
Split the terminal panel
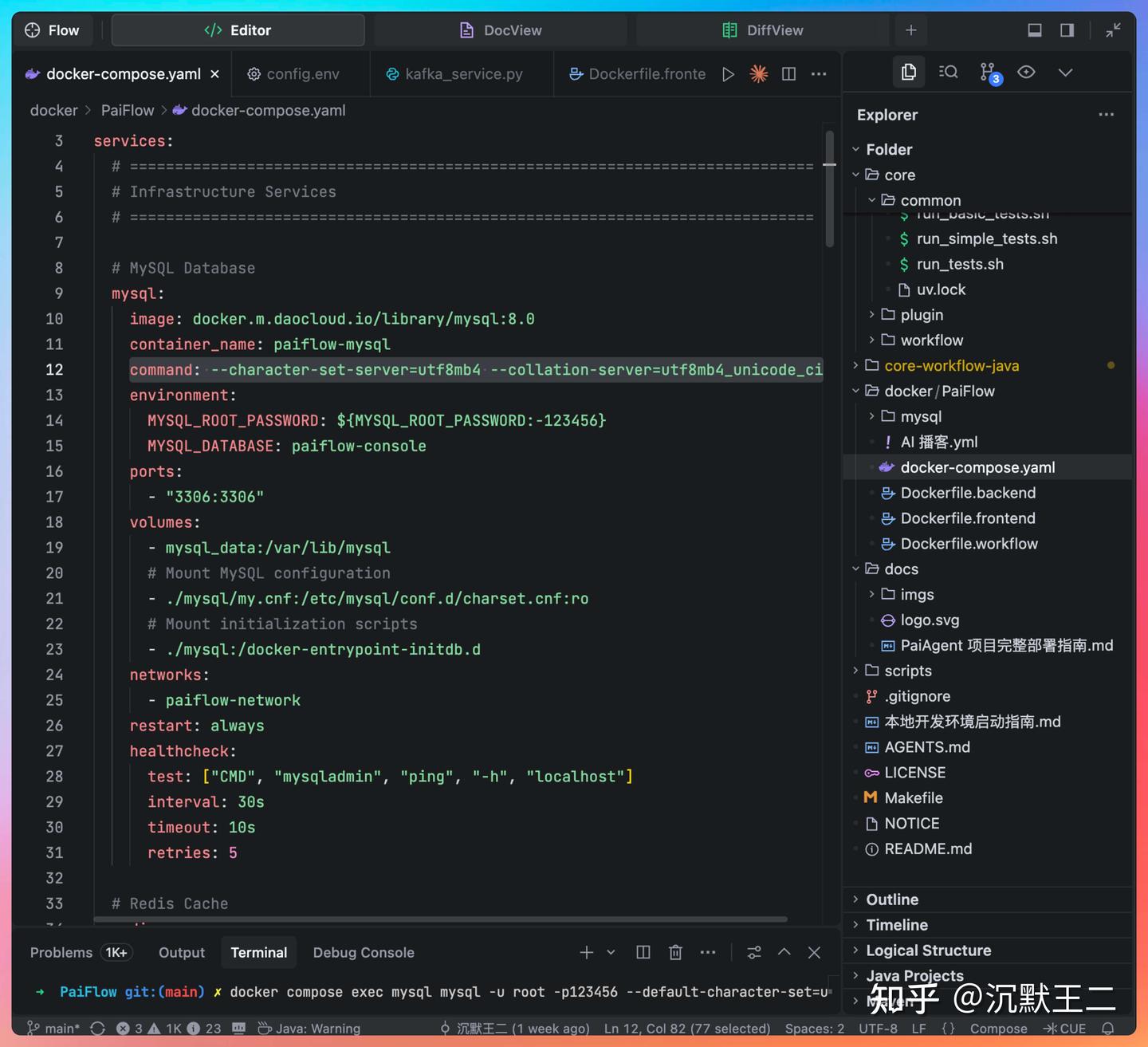(643, 952)
